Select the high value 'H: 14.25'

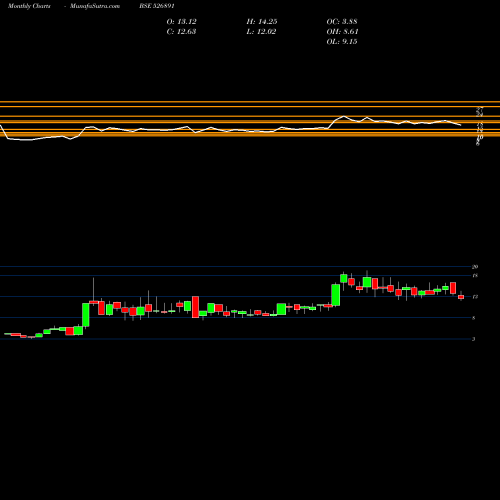tap(262, 22)
